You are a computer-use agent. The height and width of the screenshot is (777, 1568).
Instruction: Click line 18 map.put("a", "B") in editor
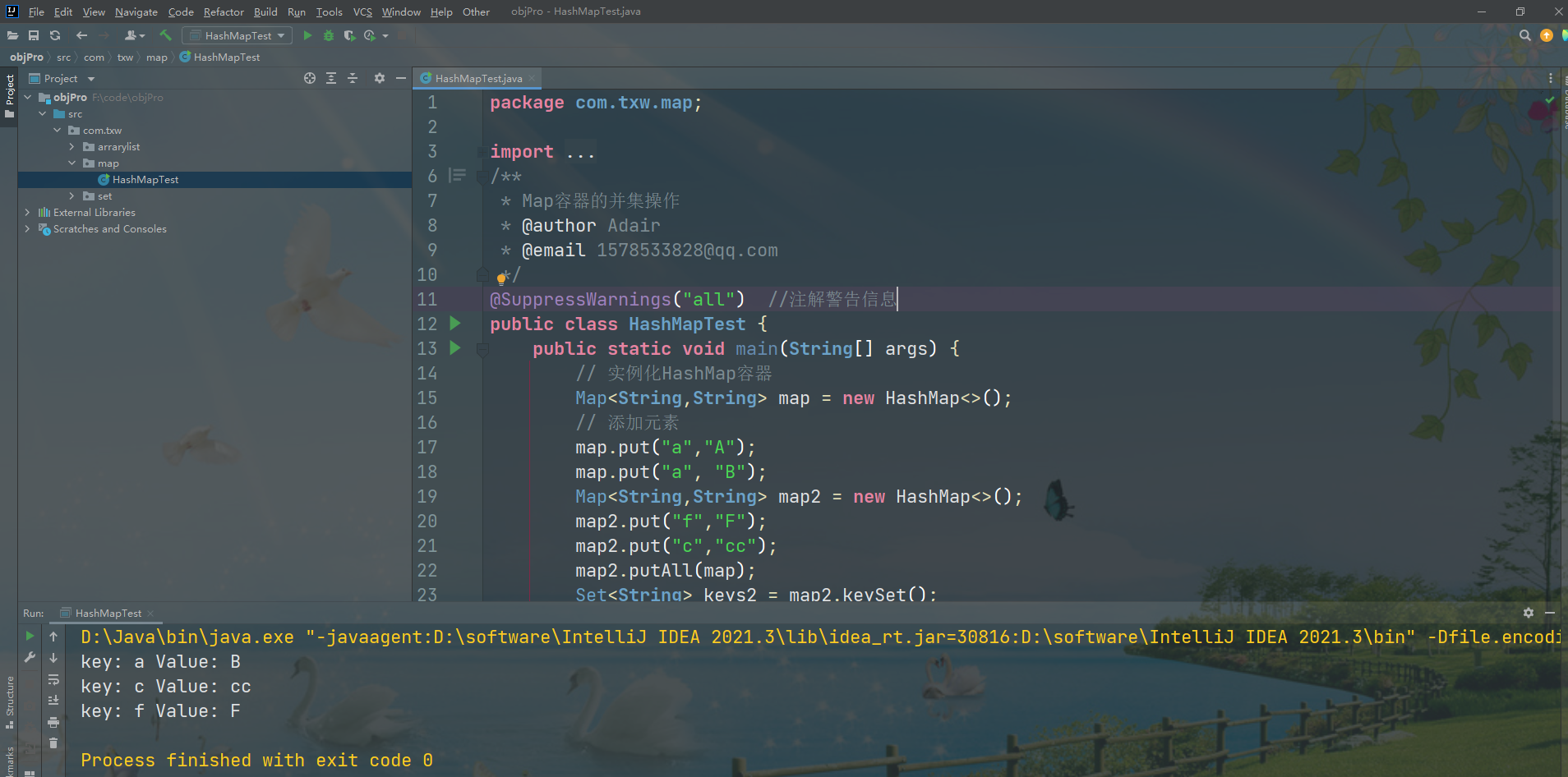click(x=671, y=472)
